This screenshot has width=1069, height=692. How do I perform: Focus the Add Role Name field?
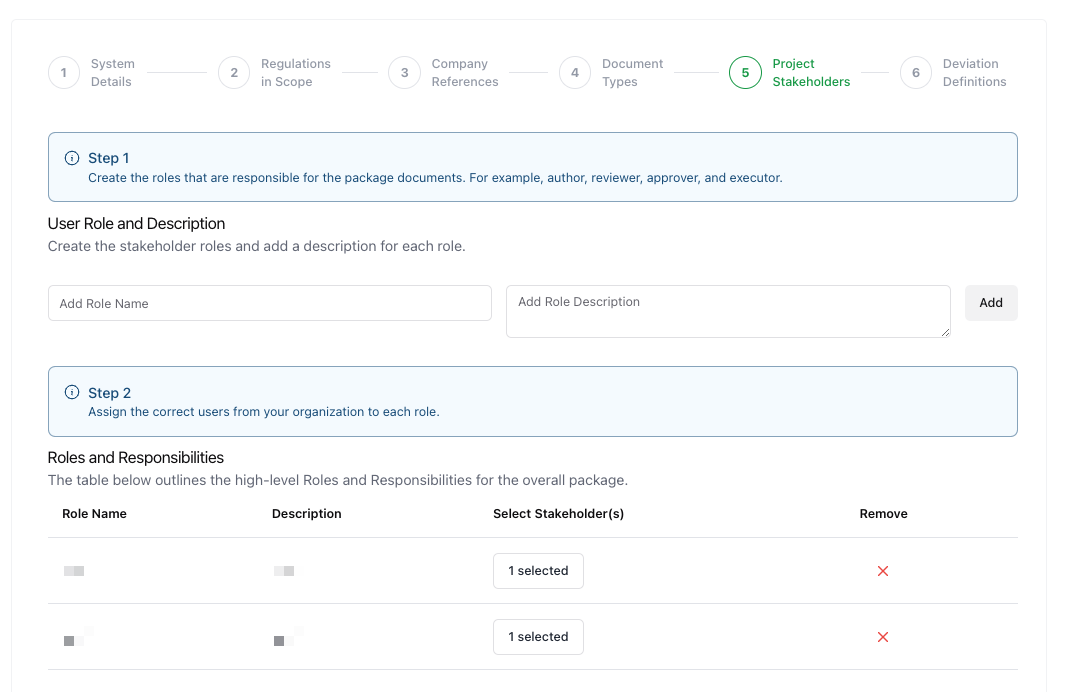tap(270, 303)
